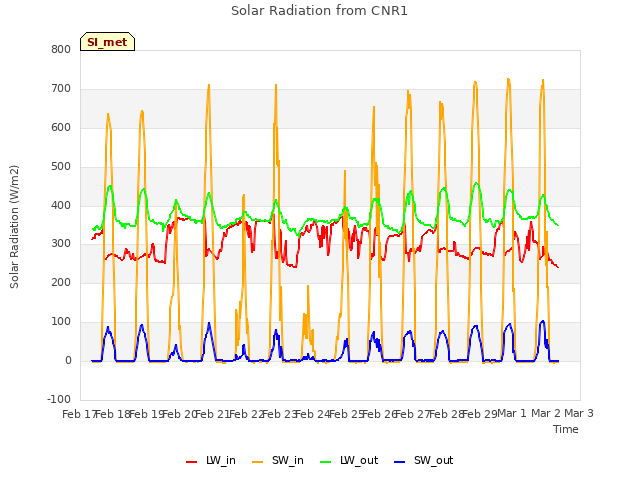Click the Feb 23 x-axis label
Viewport: 640px width, 480px height.
pos(279,414)
